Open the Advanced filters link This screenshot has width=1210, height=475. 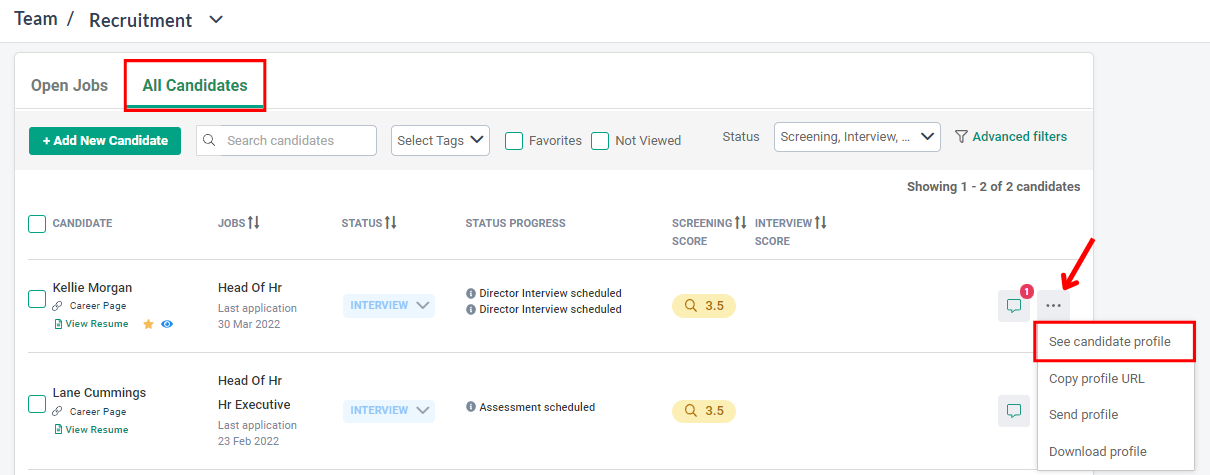click(x=1020, y=137)
